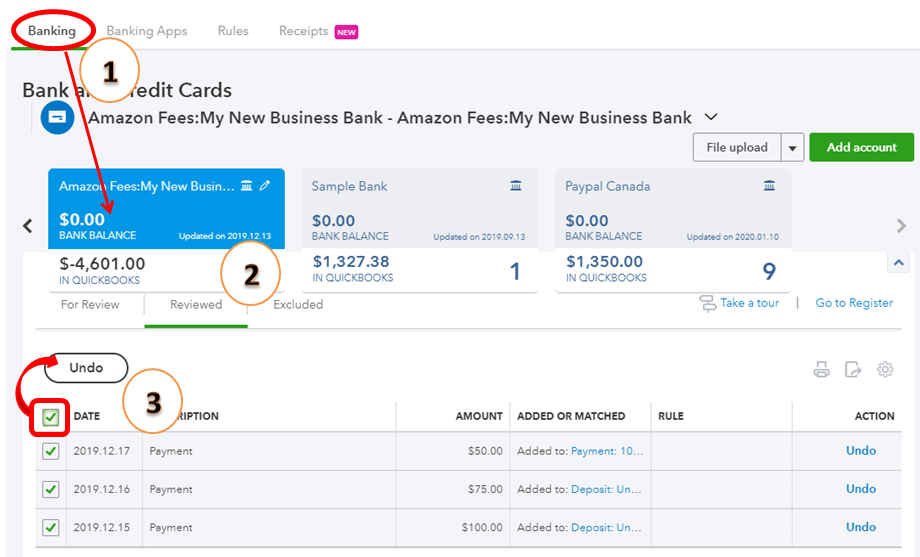
Task: Uncheck the 2019.12.17 payment row checkbox
Action: pyautogui.click(x=51, y=451)
